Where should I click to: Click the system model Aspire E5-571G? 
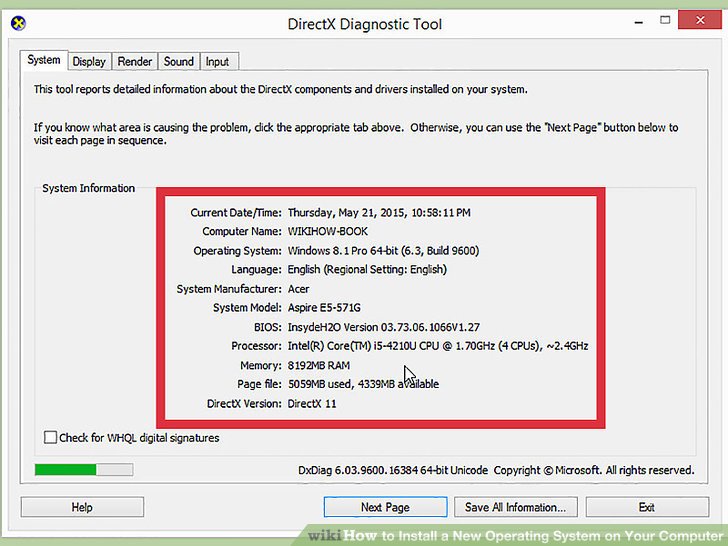[324, 307]
